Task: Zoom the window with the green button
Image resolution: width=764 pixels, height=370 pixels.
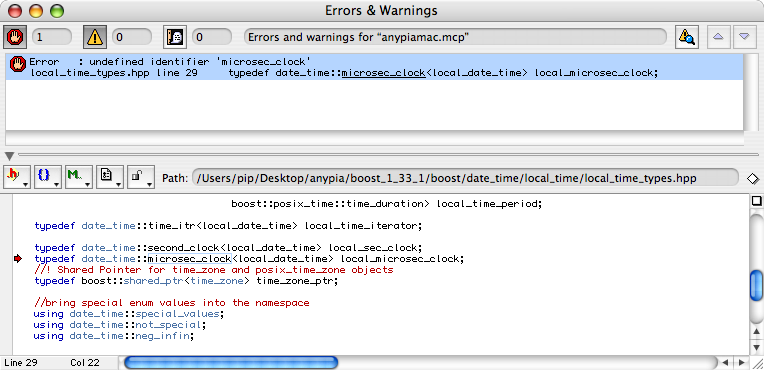Action: pyautogui.click(x=57, y=10)
